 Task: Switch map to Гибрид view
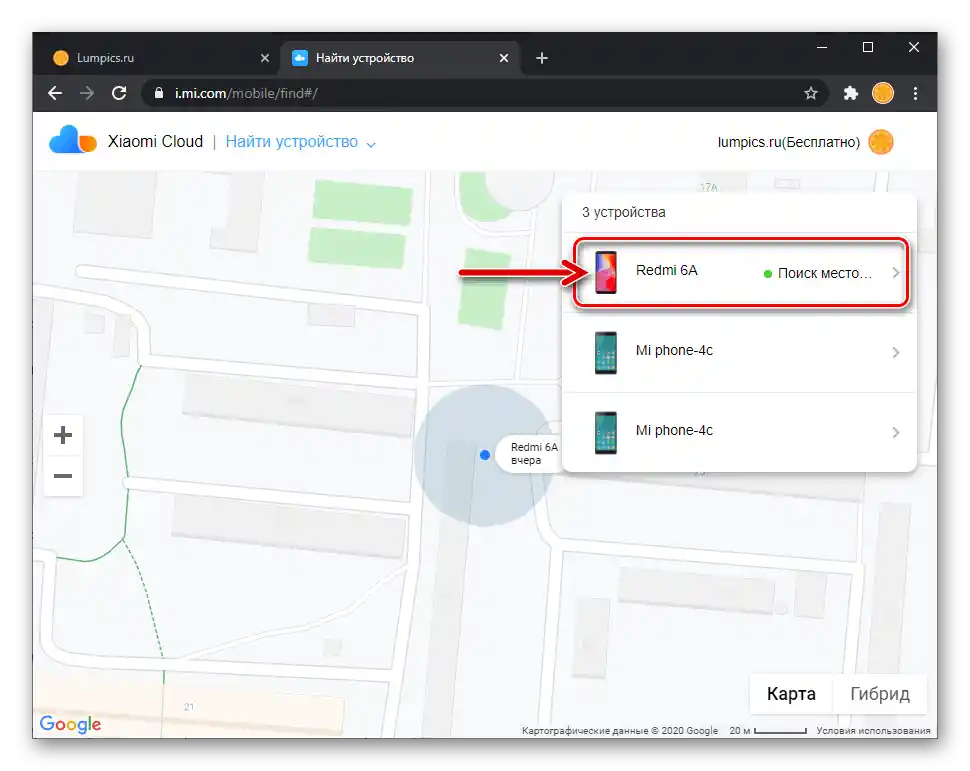coord(880,694)
